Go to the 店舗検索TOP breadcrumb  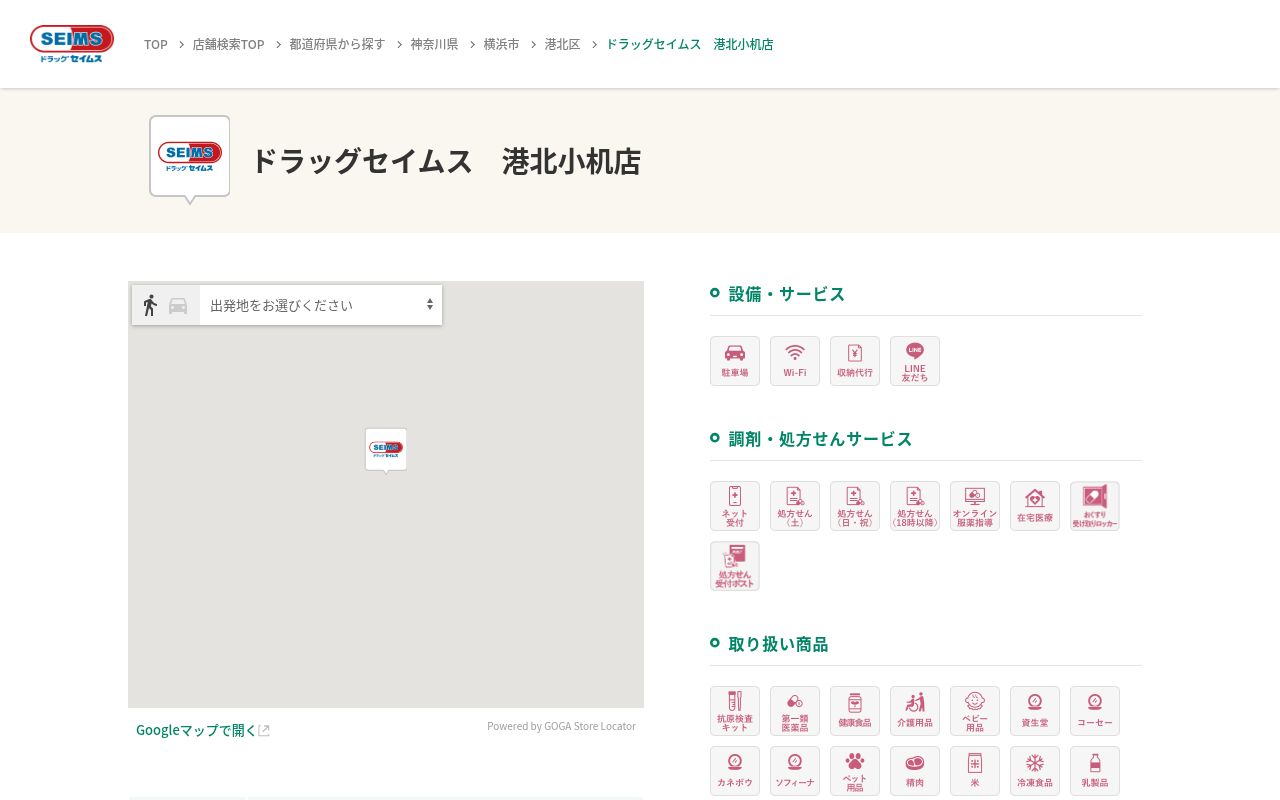pos(228,44)
